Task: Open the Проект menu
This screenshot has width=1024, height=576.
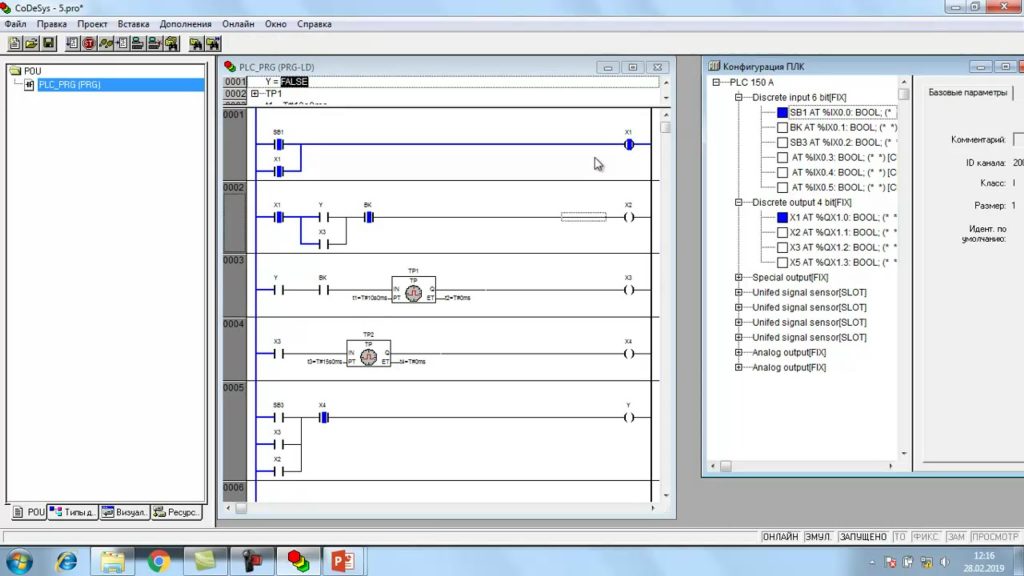Action: (x=92, y=24)
